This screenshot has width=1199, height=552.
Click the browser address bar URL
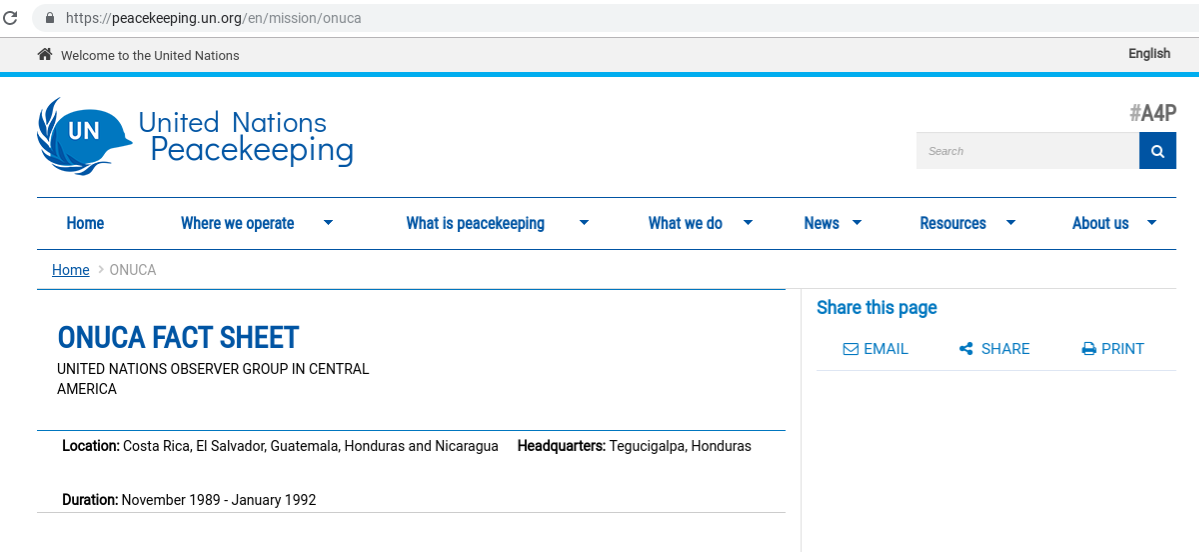click(213, 18)
